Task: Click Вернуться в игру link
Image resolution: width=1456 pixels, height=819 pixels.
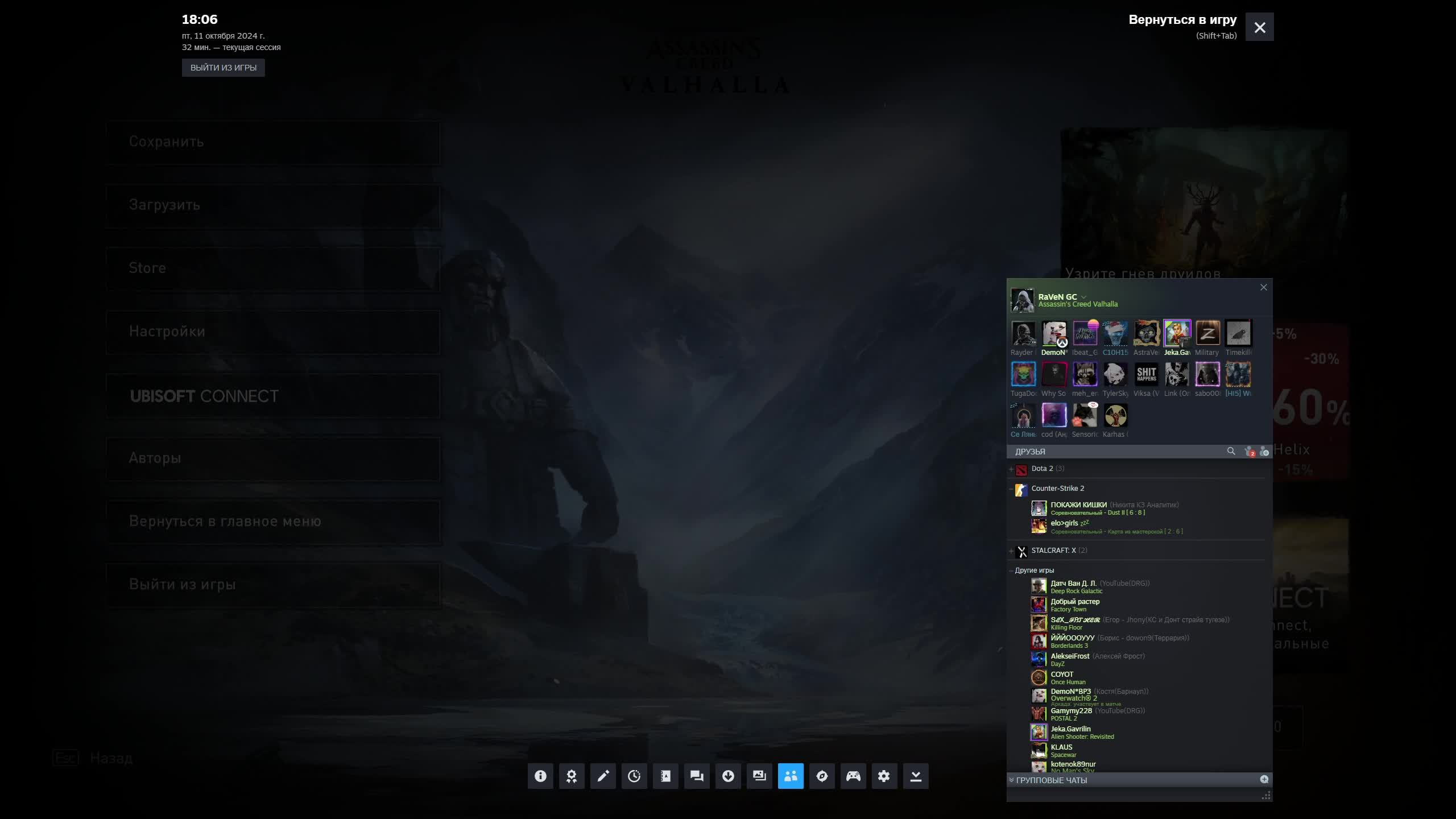Action: pos(1182,20)
